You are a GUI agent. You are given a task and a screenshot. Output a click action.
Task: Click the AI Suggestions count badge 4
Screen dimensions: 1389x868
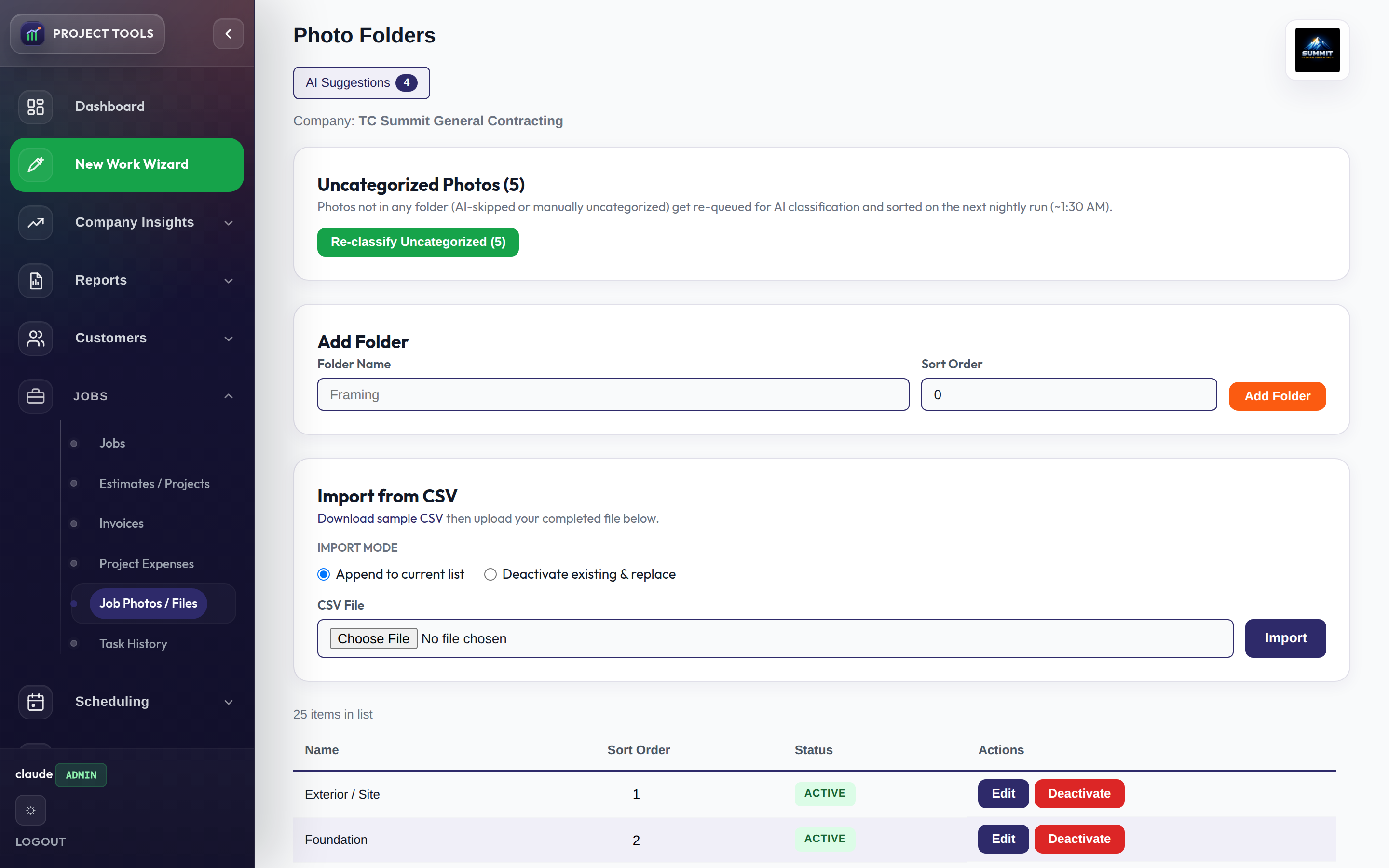(407, 82)
